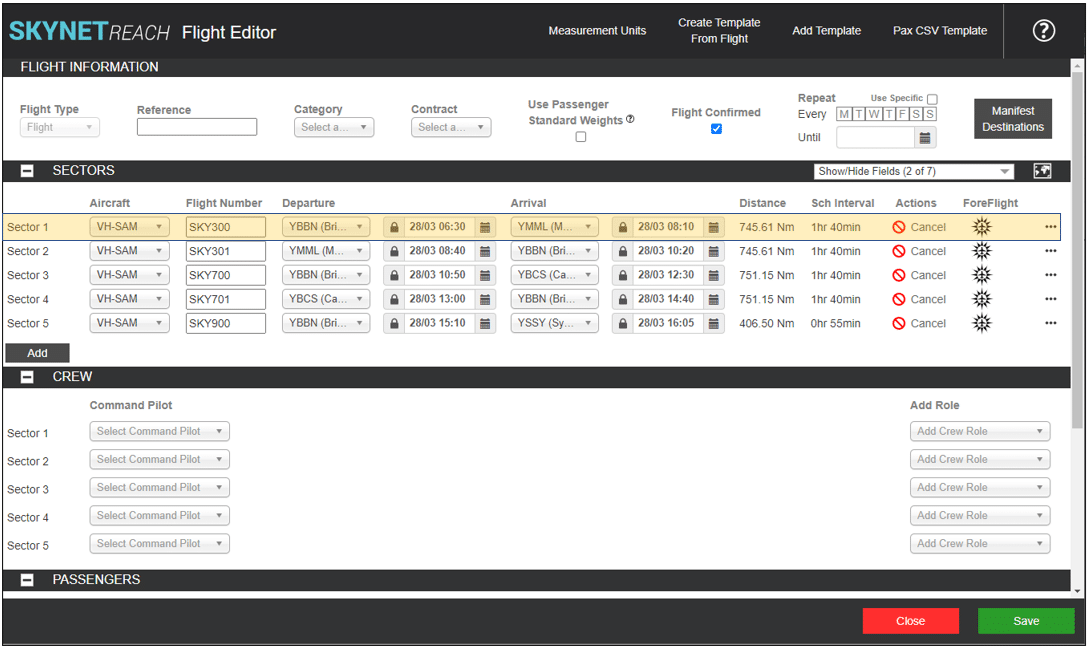This screenshot has width=1089, height=649.
Task: Open three-dots menu for Sector 3
Action: click(x=1050, y=275)
